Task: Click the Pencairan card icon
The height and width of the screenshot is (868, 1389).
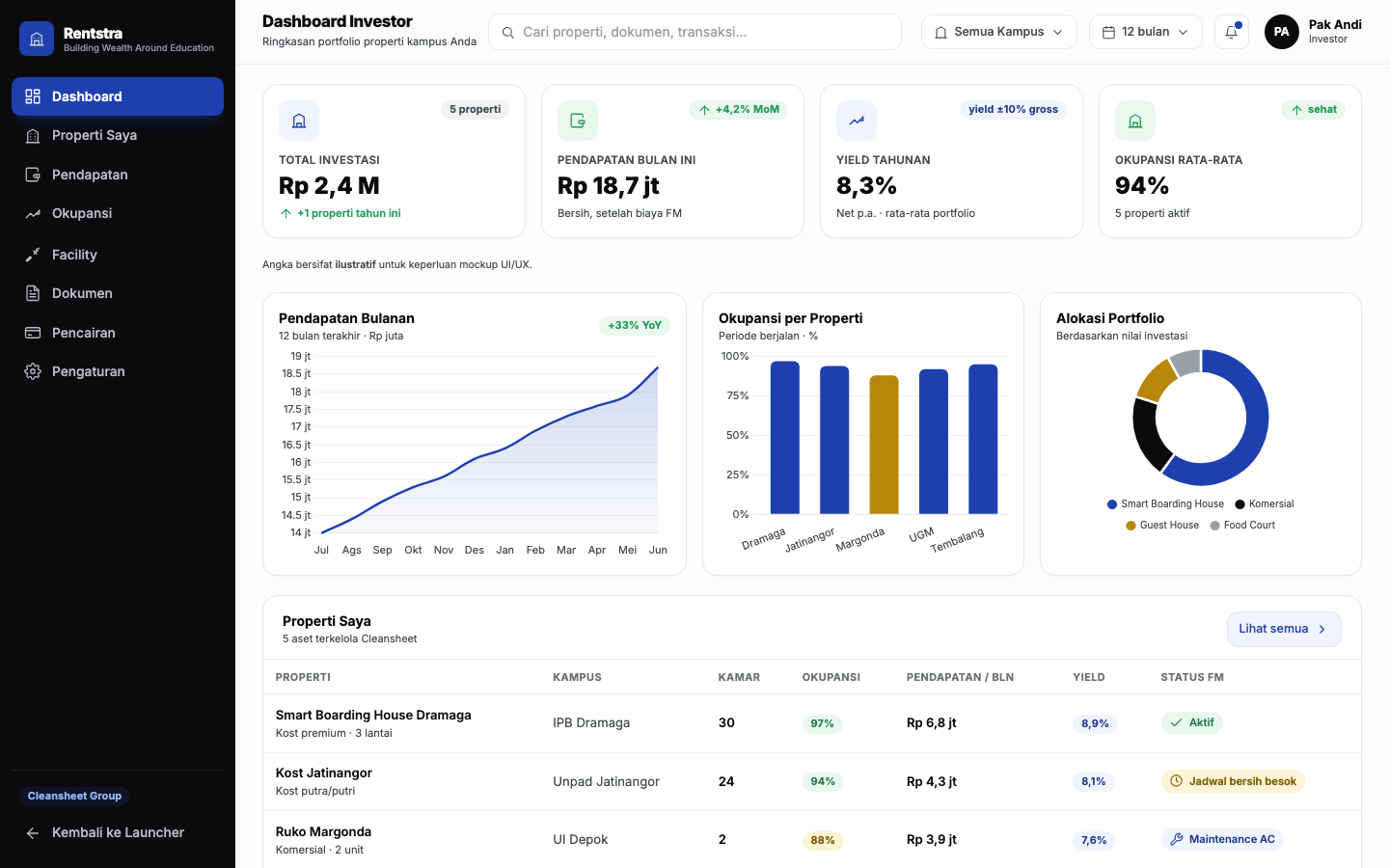Action: click(x=33, y=333)
